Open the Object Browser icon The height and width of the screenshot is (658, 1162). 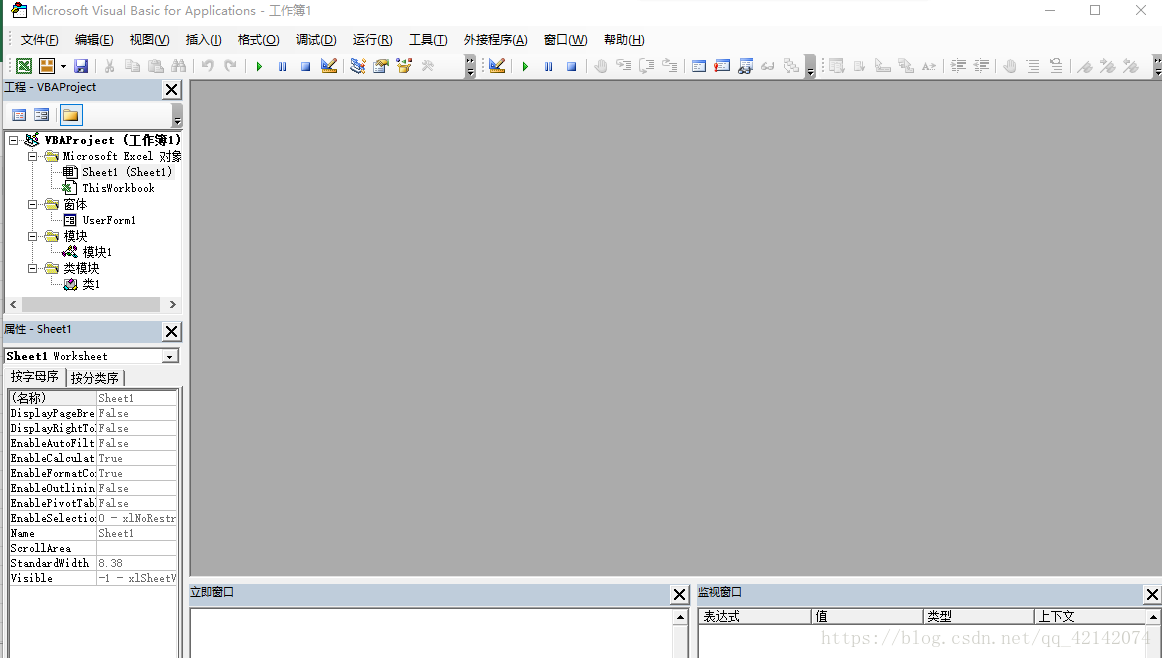[404, 66]
